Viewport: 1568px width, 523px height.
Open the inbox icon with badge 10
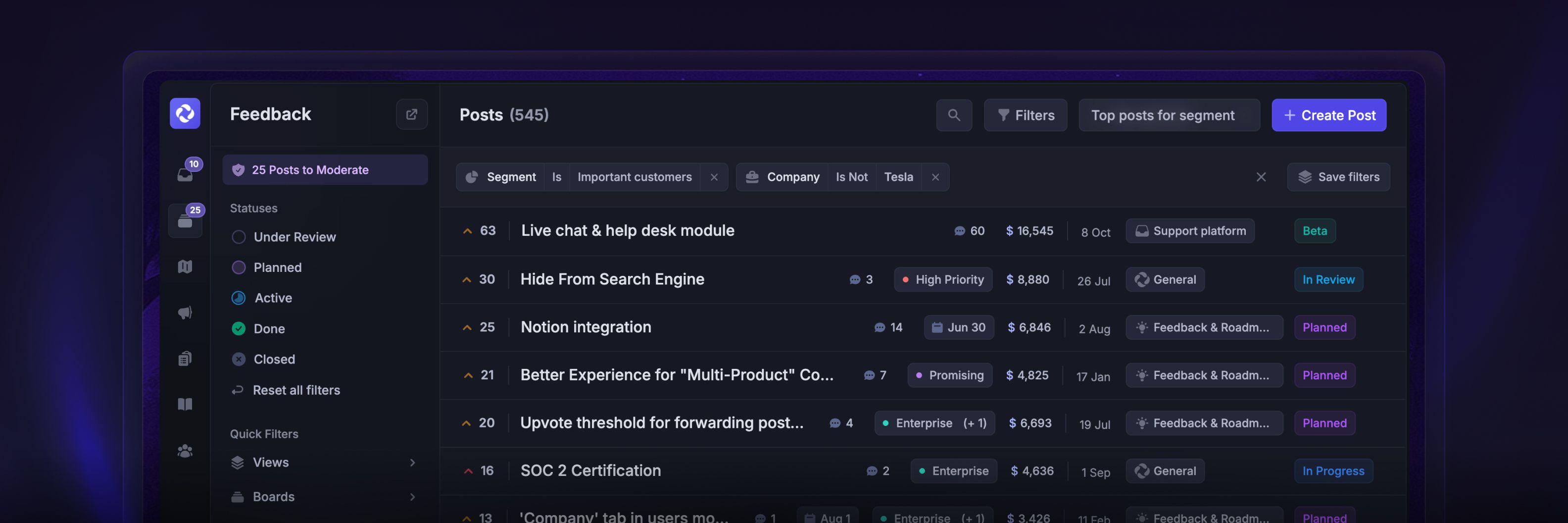click(x=185, y=174)
